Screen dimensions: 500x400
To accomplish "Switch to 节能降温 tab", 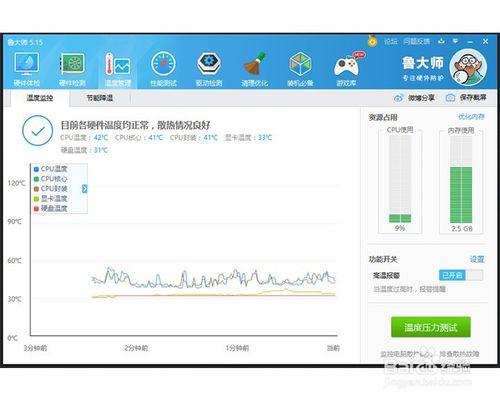I will point(100,98).
